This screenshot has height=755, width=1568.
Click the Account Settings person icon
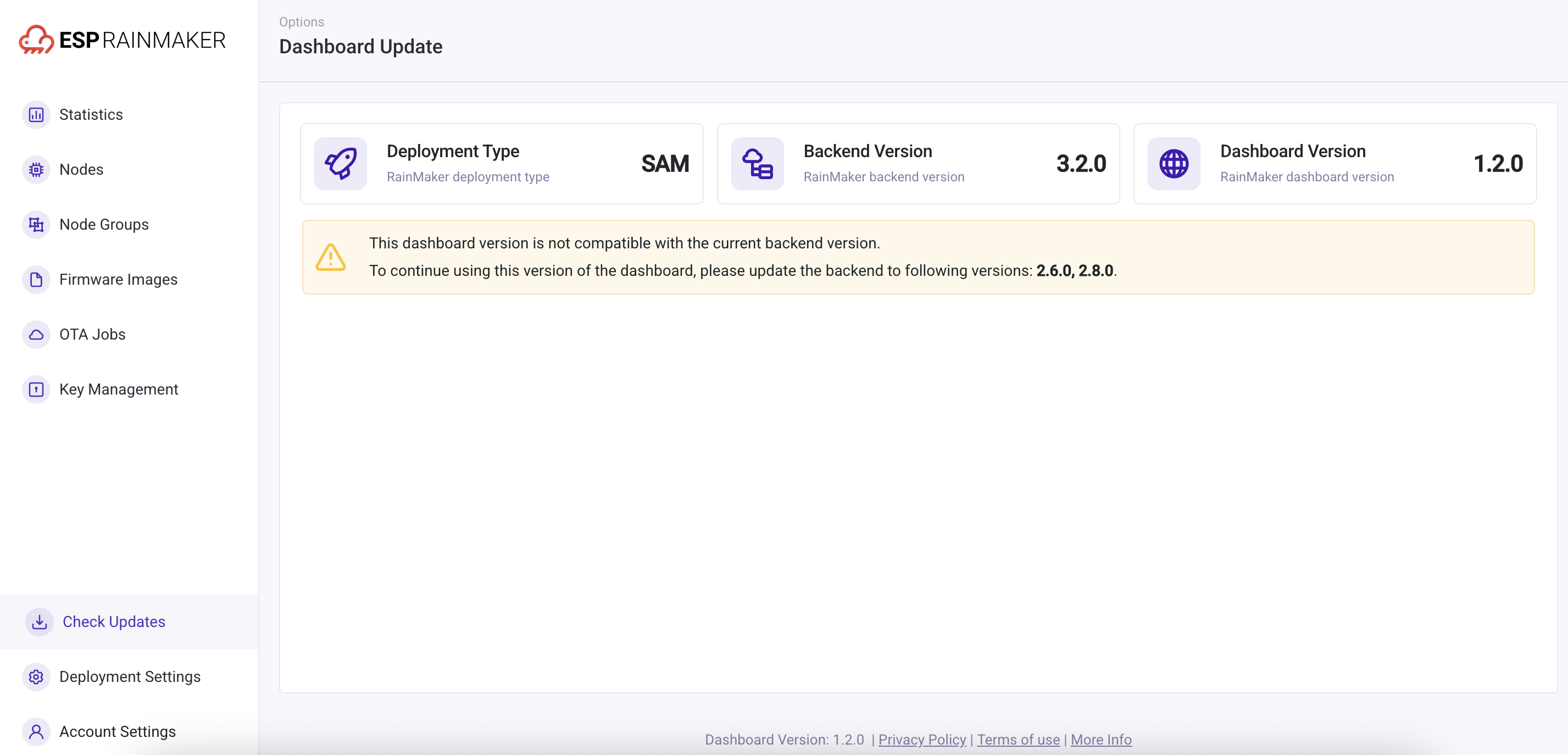(x=36, y=731)
